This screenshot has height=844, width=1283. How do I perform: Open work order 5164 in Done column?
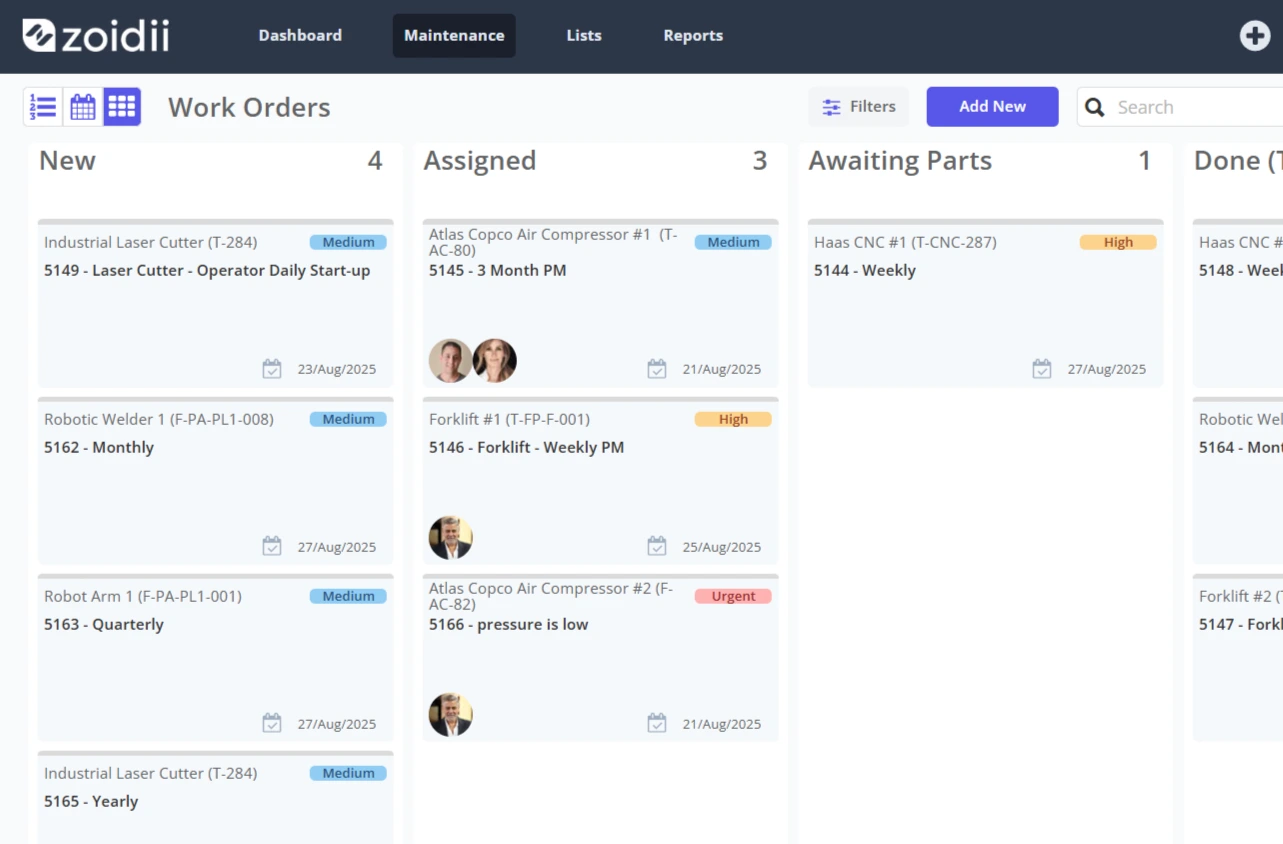[1240, 447]
